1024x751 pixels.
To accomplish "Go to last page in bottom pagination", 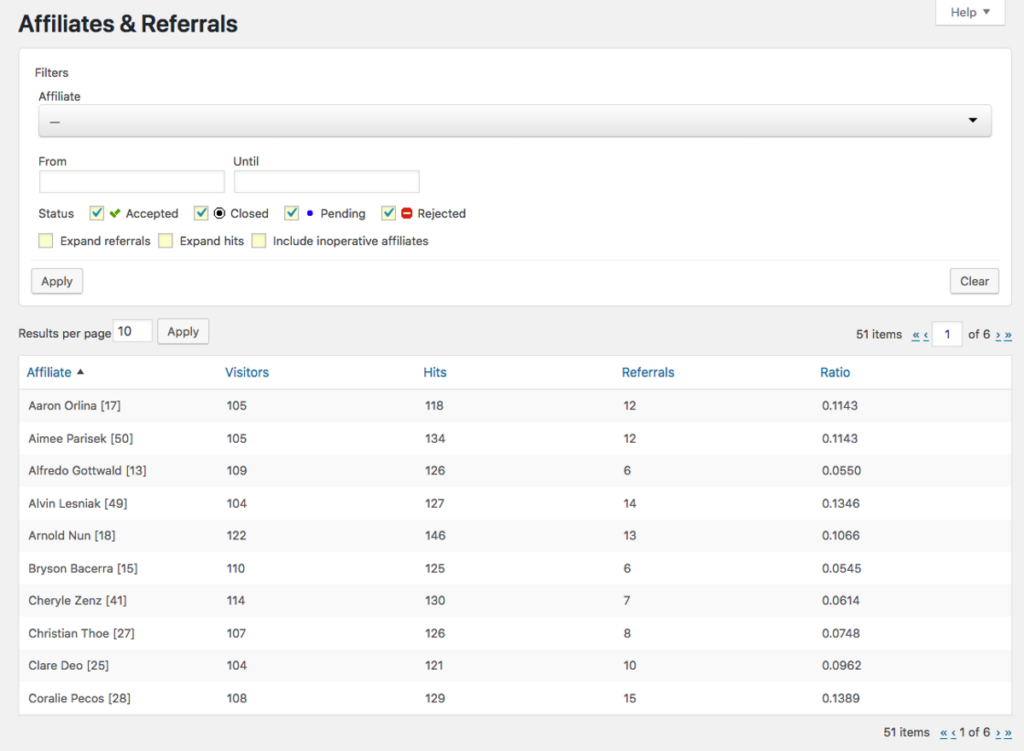I will (1008, 733).
